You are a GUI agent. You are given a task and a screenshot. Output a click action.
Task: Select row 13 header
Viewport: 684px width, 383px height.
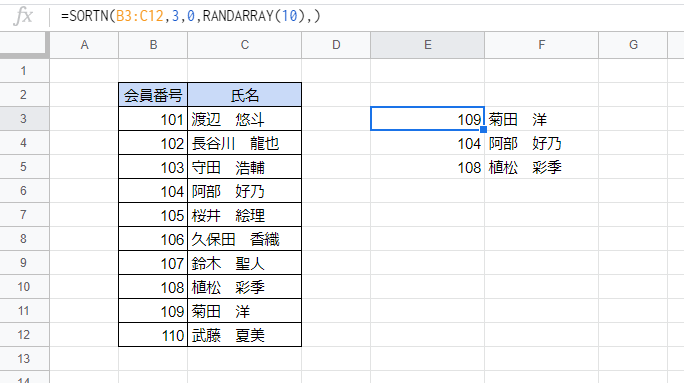tap(24, 359)
